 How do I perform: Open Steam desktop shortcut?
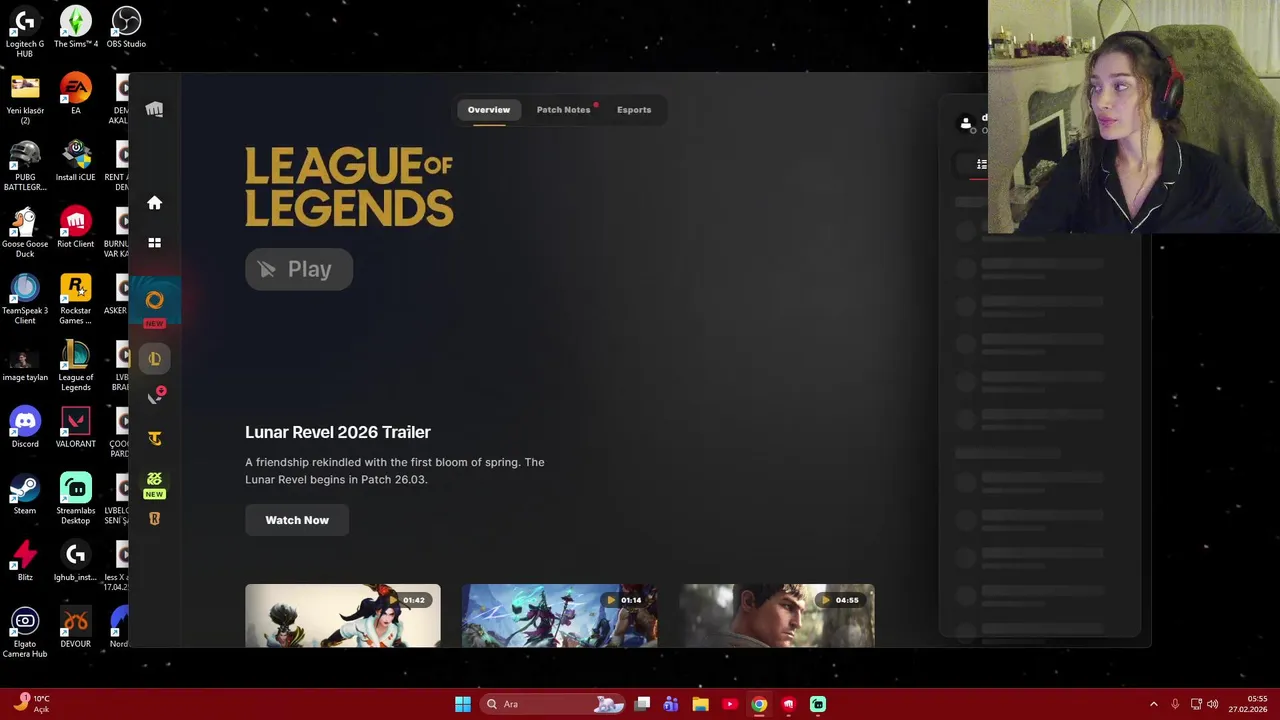point(25,494)
